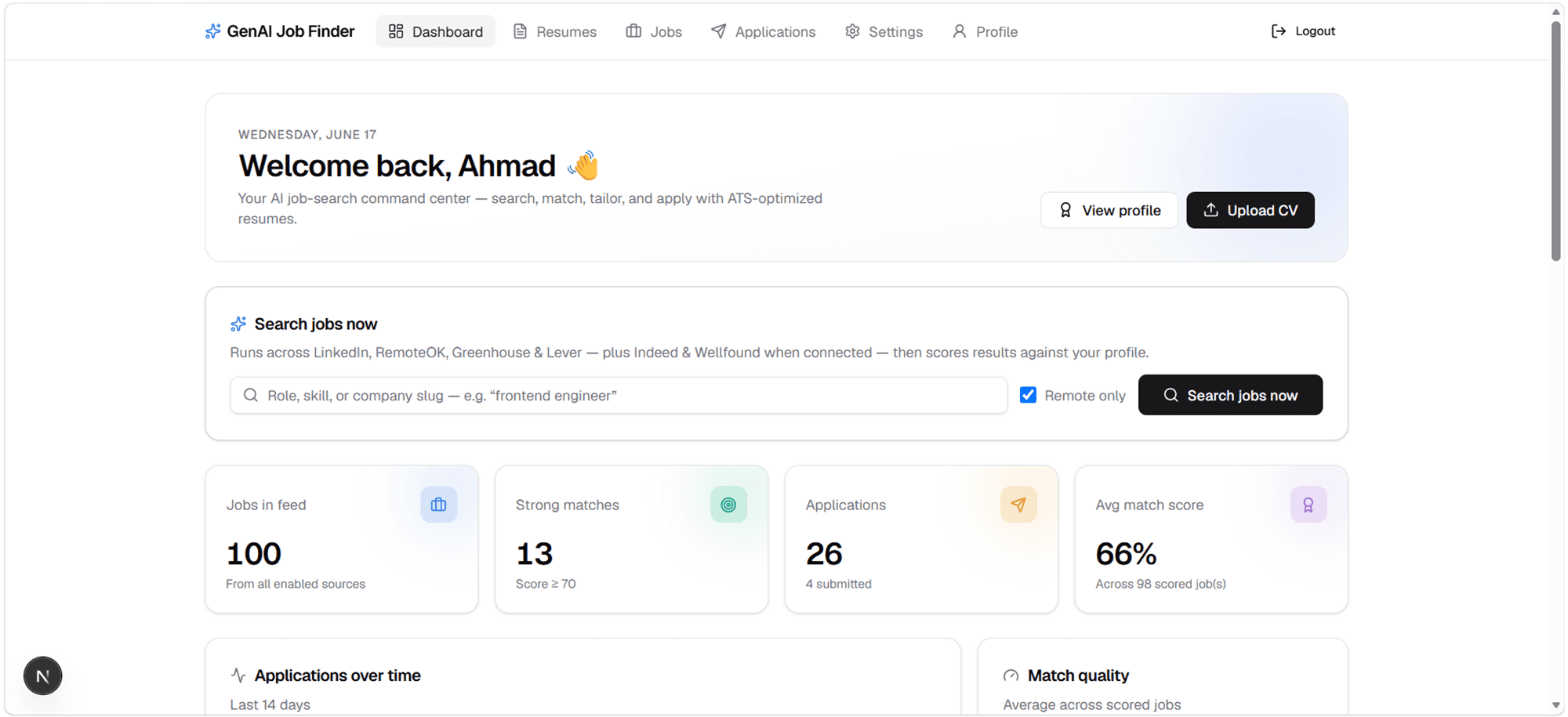Click the waving hand emoji
This screenshot has width=1568, height=717.
(583, 165)
